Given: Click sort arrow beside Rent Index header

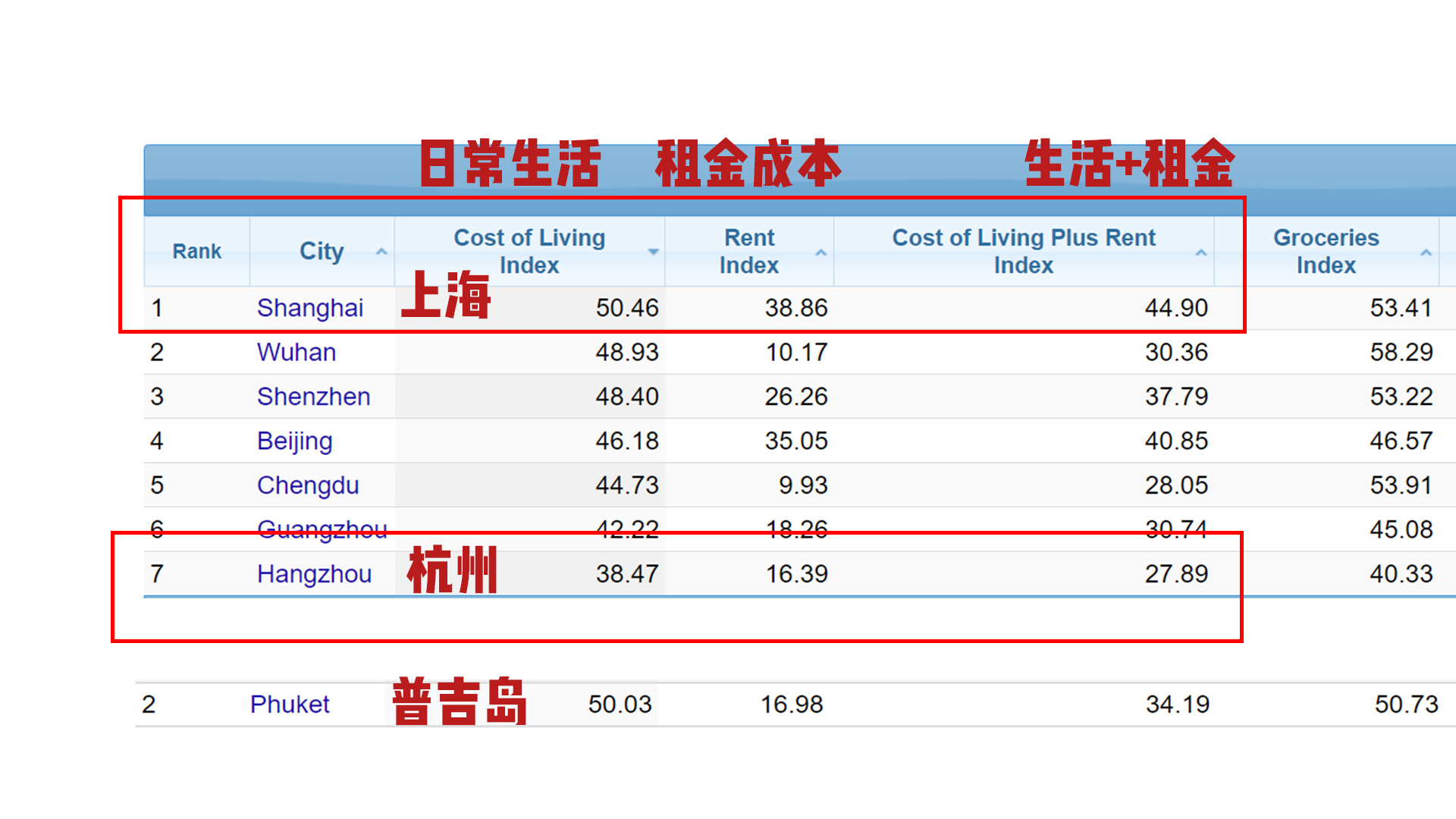Looking at the screenshot, I should [x=821, y=252].
